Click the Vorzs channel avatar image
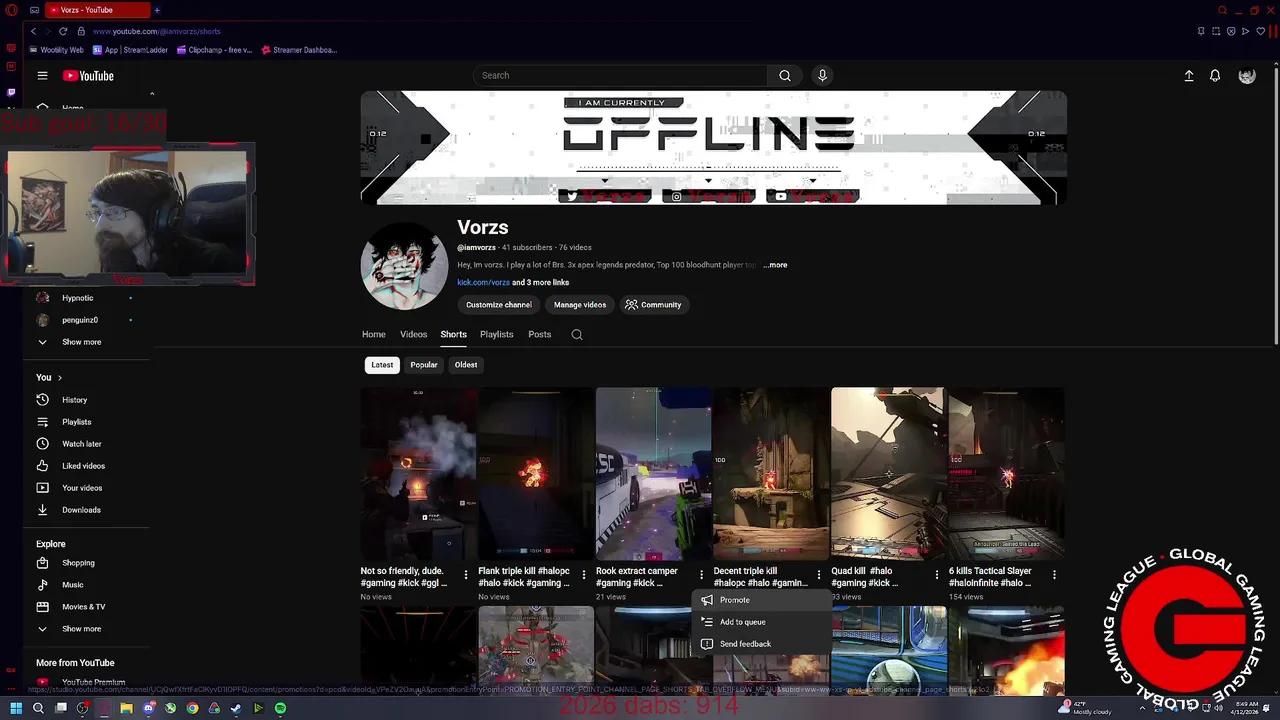 [x=404, y=266]
